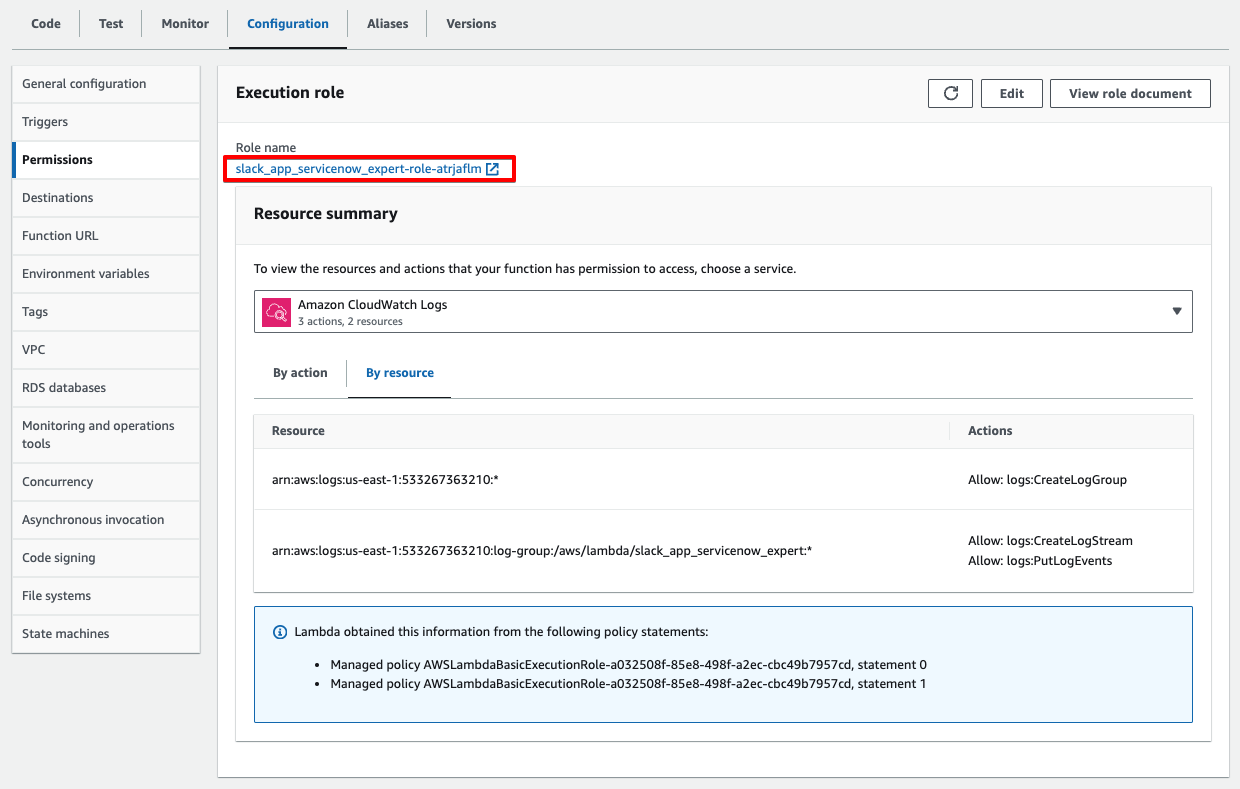Select the Configuration tab

pyautogui.click(x=288, y=24)
